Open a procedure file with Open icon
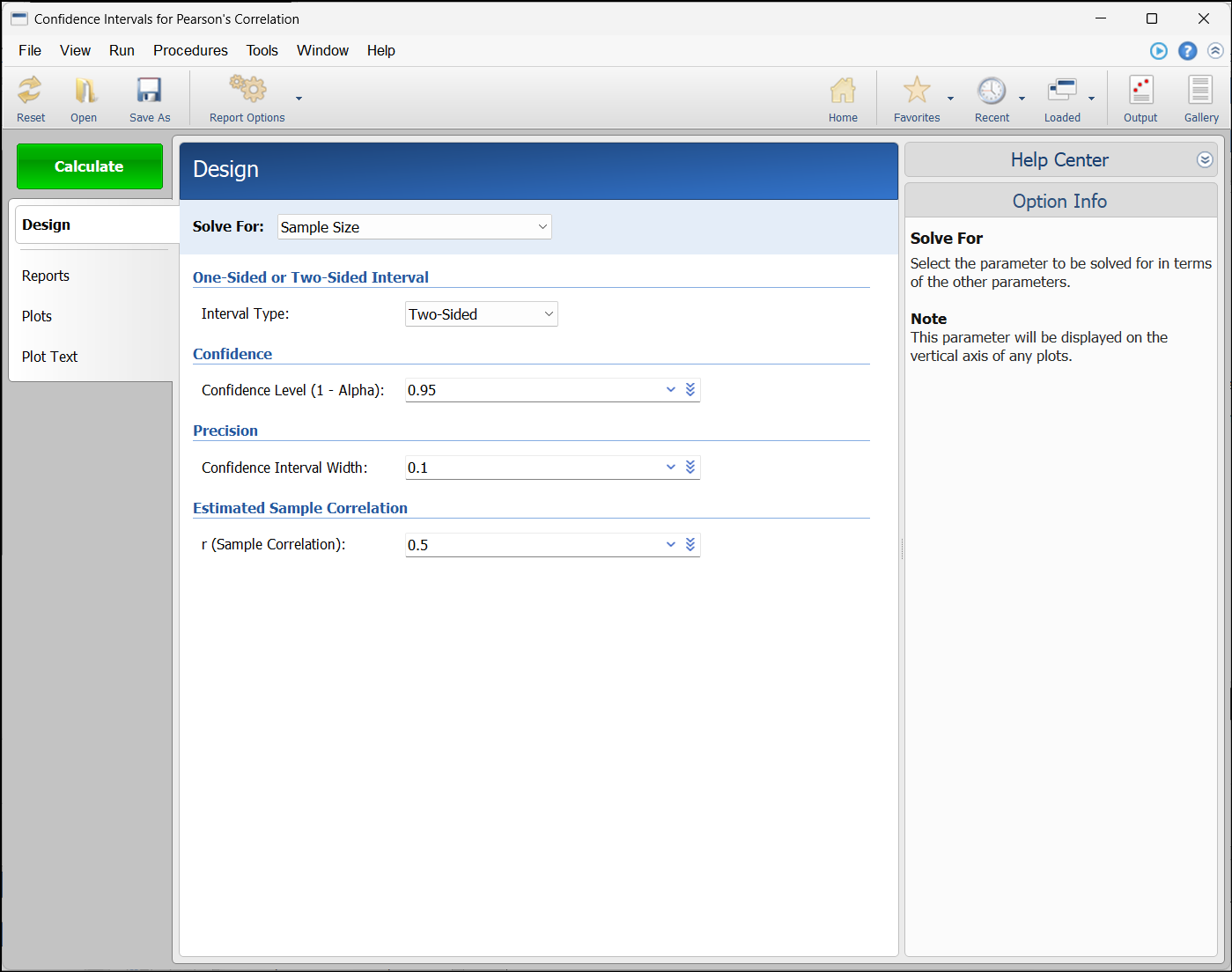Screen dimensions: 1232x972 (85, 91)
